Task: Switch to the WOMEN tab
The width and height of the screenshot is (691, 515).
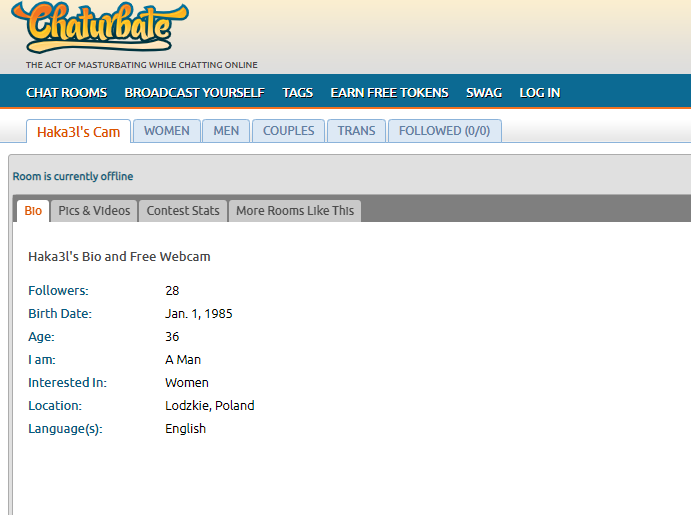Action: pos(167,131)
